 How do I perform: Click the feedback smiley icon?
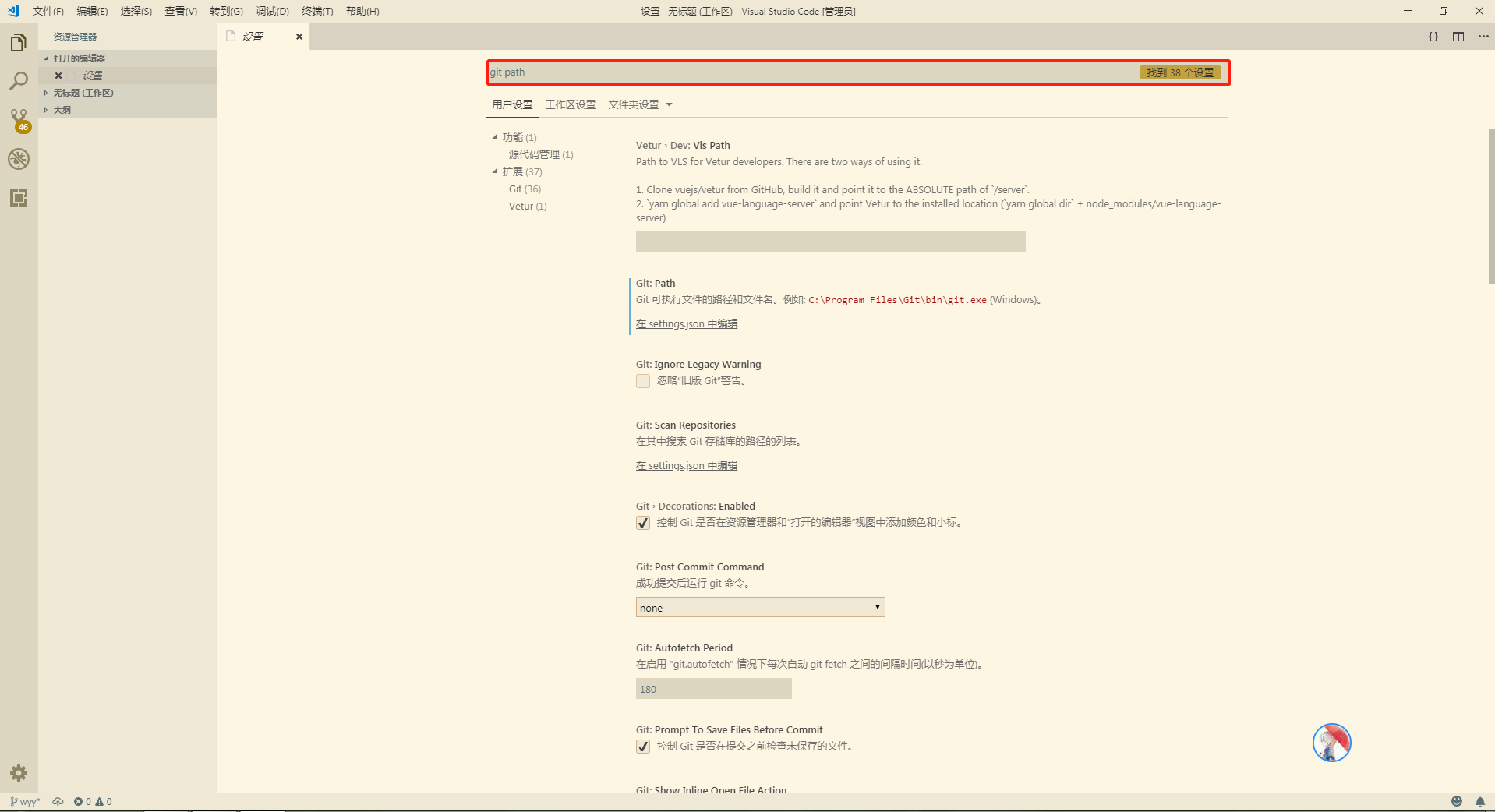[1456, 801]
